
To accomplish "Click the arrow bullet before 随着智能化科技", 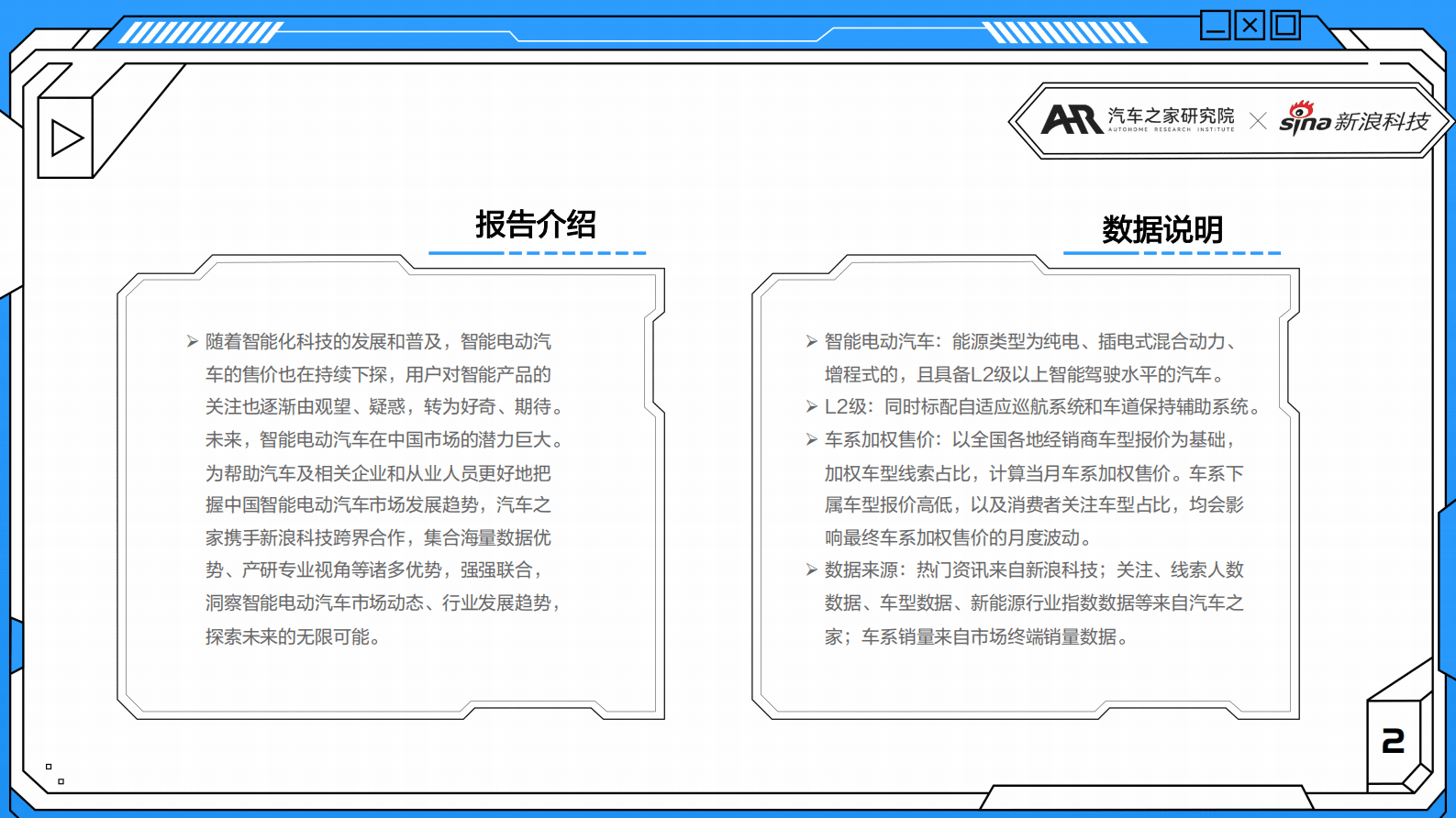I will coord(192,342).
